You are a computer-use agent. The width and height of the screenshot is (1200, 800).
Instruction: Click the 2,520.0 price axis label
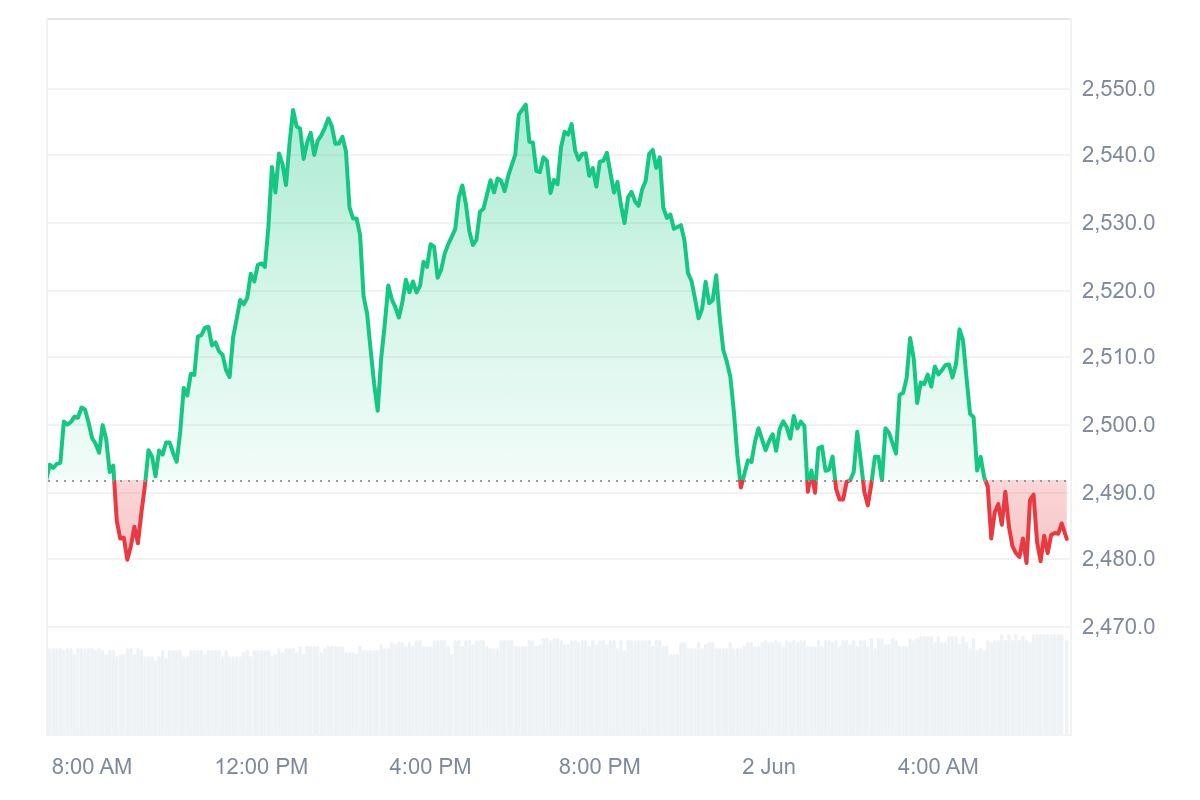point(1117,290)
